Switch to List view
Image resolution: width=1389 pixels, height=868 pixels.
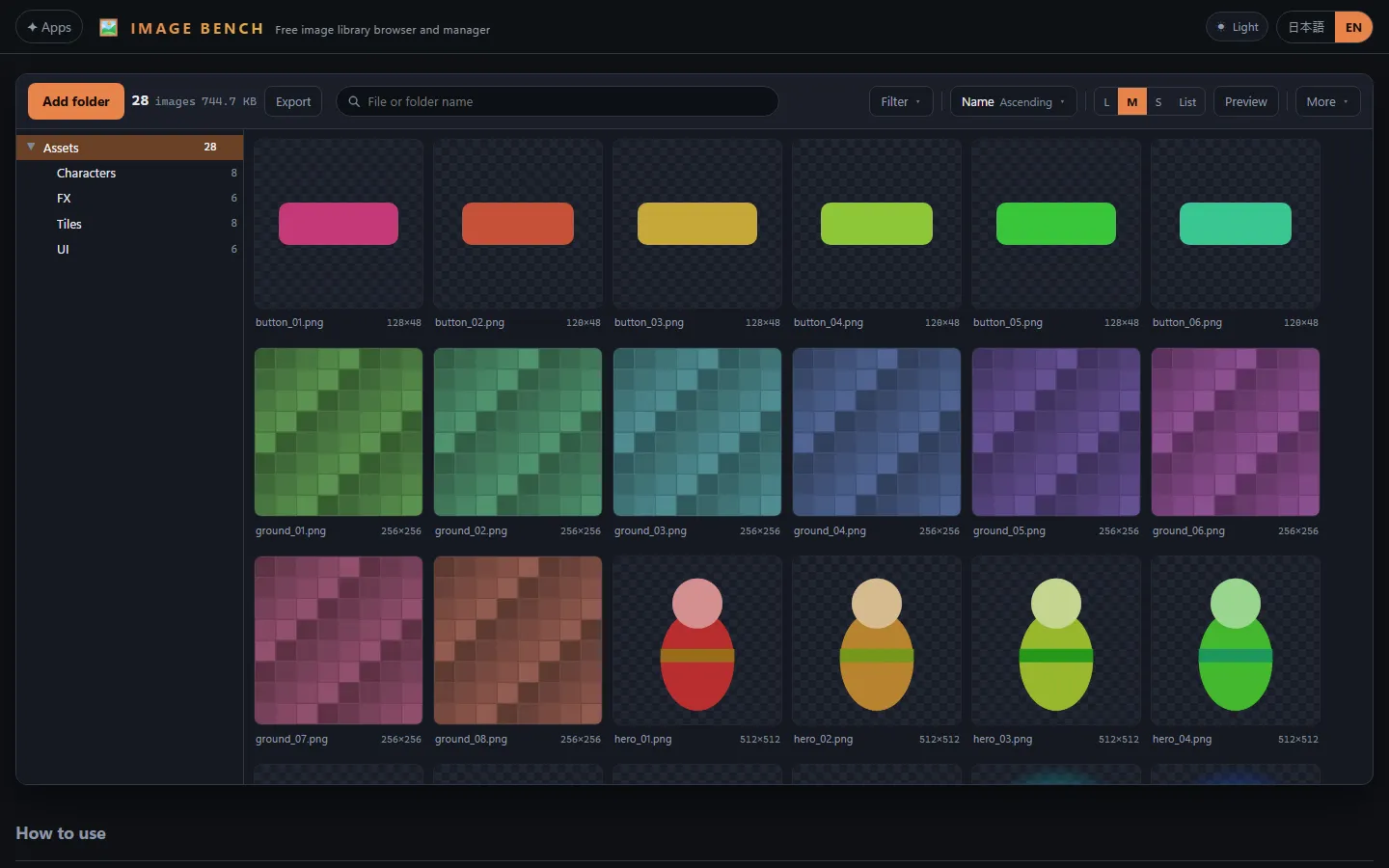point(1187,101)
